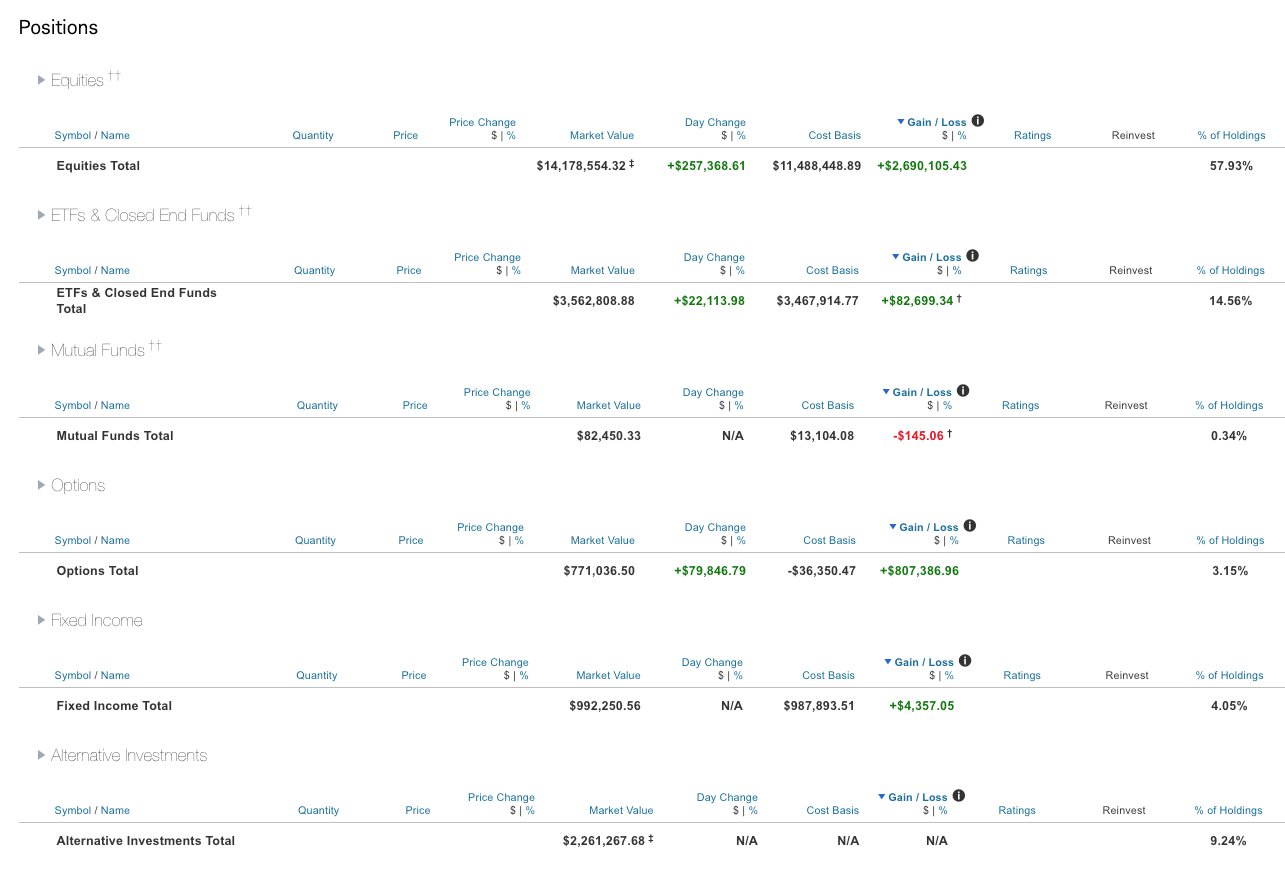Expand the Options positions list
Viewport: 1285px width, 869px height.
[41, 485]
